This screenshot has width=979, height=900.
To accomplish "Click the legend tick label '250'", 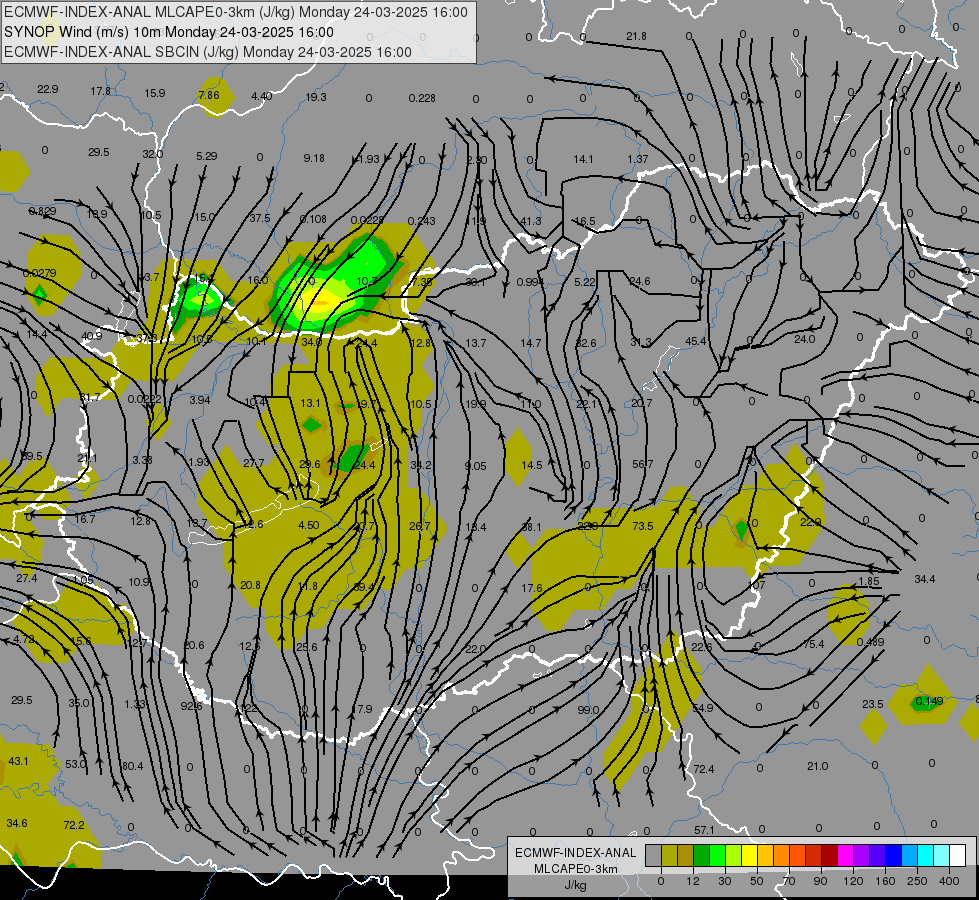I will coord(917,881).
